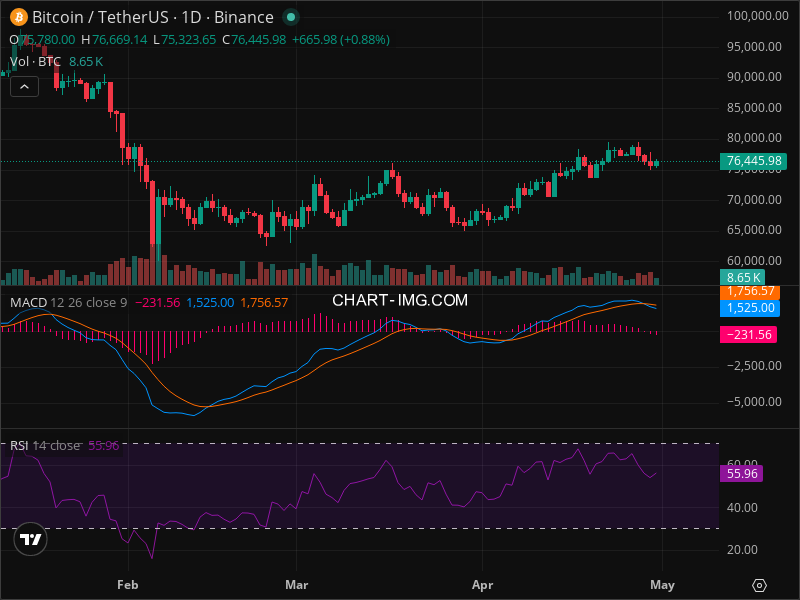This screenshot has height=600, width=800.
Task: Click the May label on time axis
Action: pyautogui.click(x=662, y=585)
